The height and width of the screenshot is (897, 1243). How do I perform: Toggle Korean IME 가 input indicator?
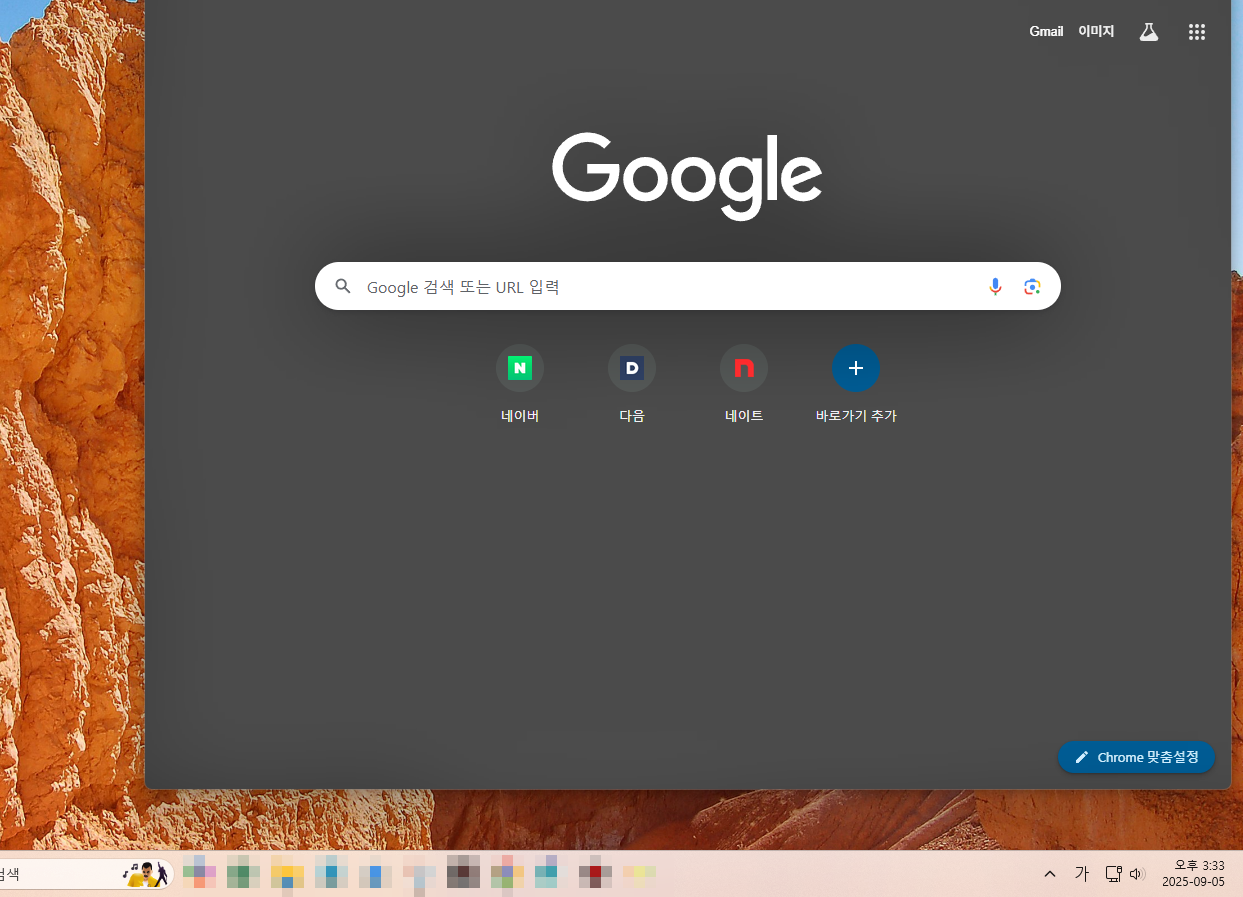click(1081, 874)
